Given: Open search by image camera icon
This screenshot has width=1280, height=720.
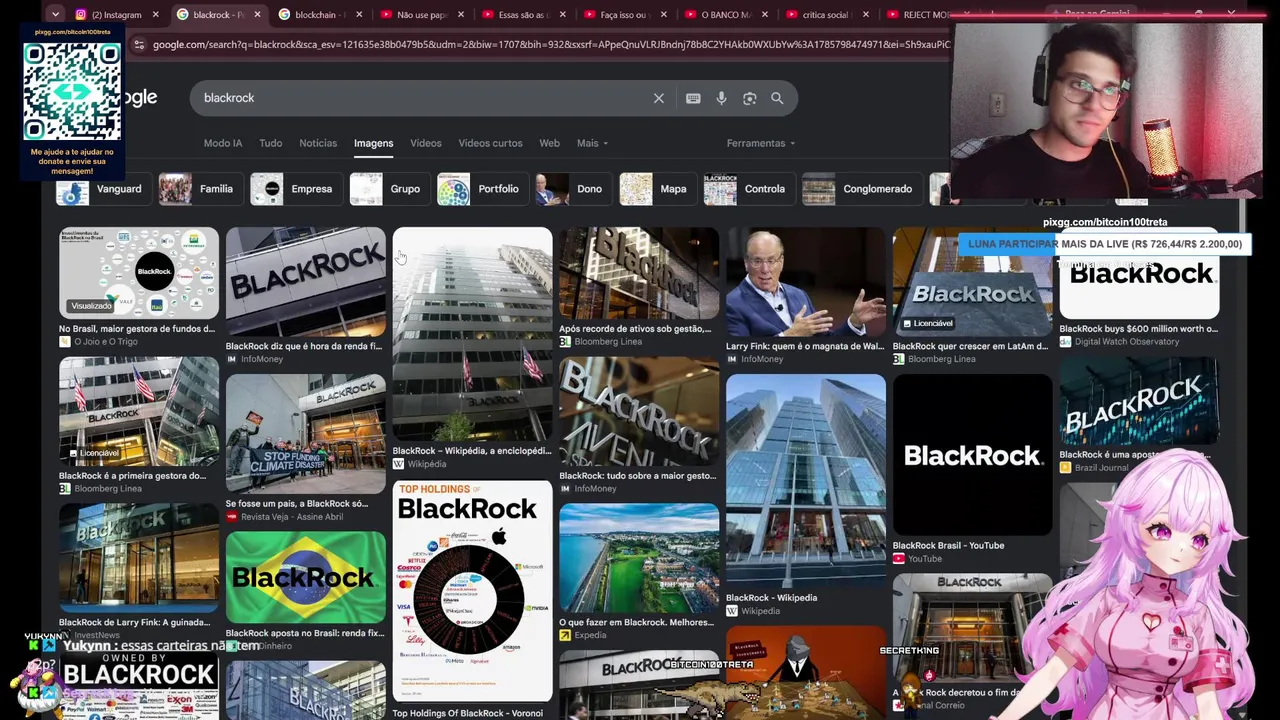Looking at the screenshot, I should coord(749,98).
